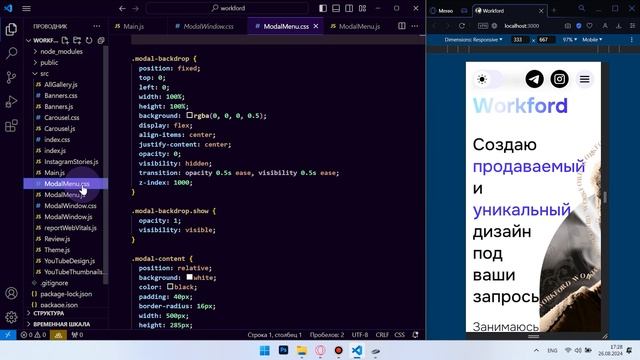Expand the ВРЕМЕННАЯ ШКАЛА timeline section
The height and width of the screenshot is (360, 640).
coord(61,324)
